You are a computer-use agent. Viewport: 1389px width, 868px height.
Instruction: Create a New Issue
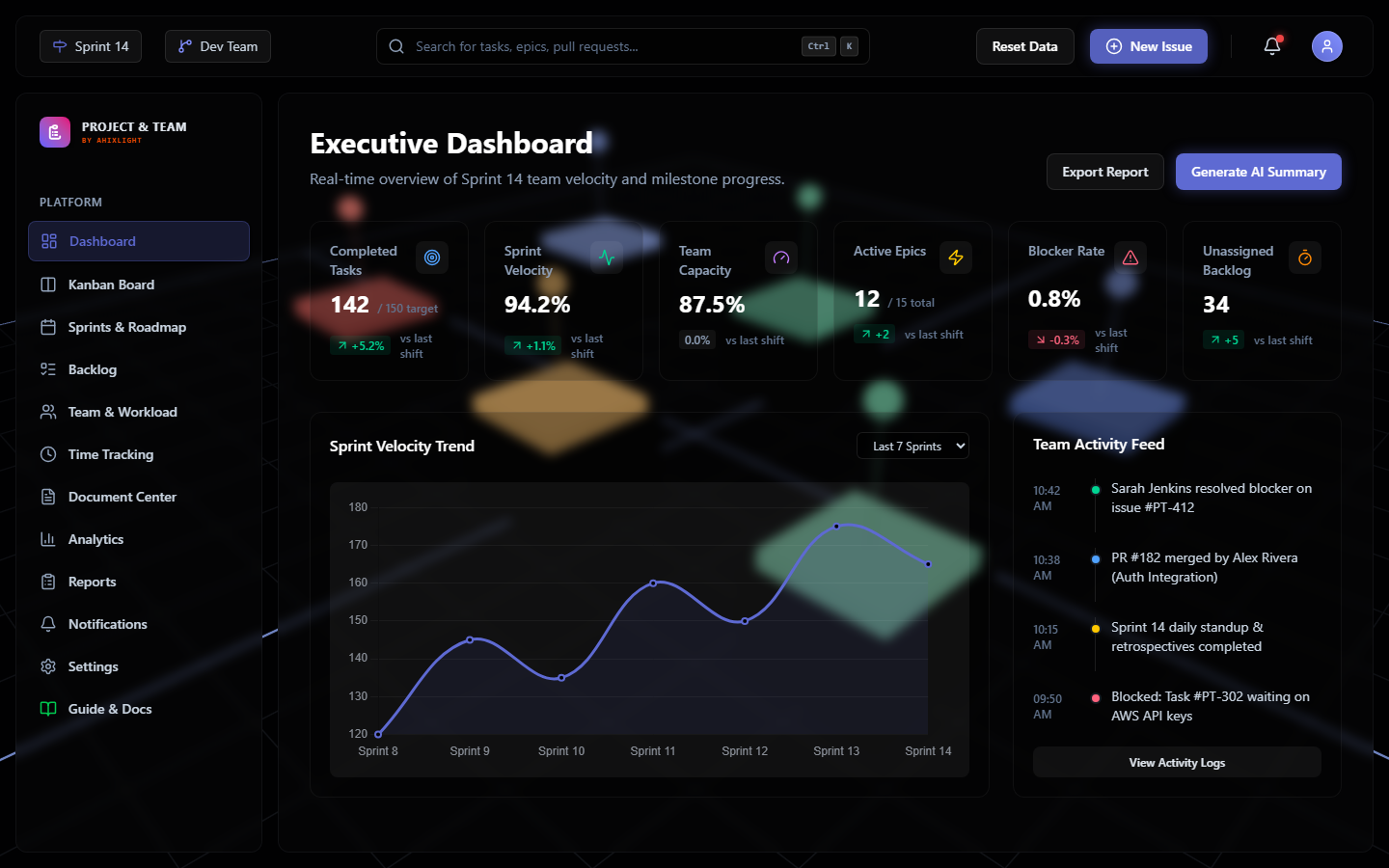(1148, 46)
